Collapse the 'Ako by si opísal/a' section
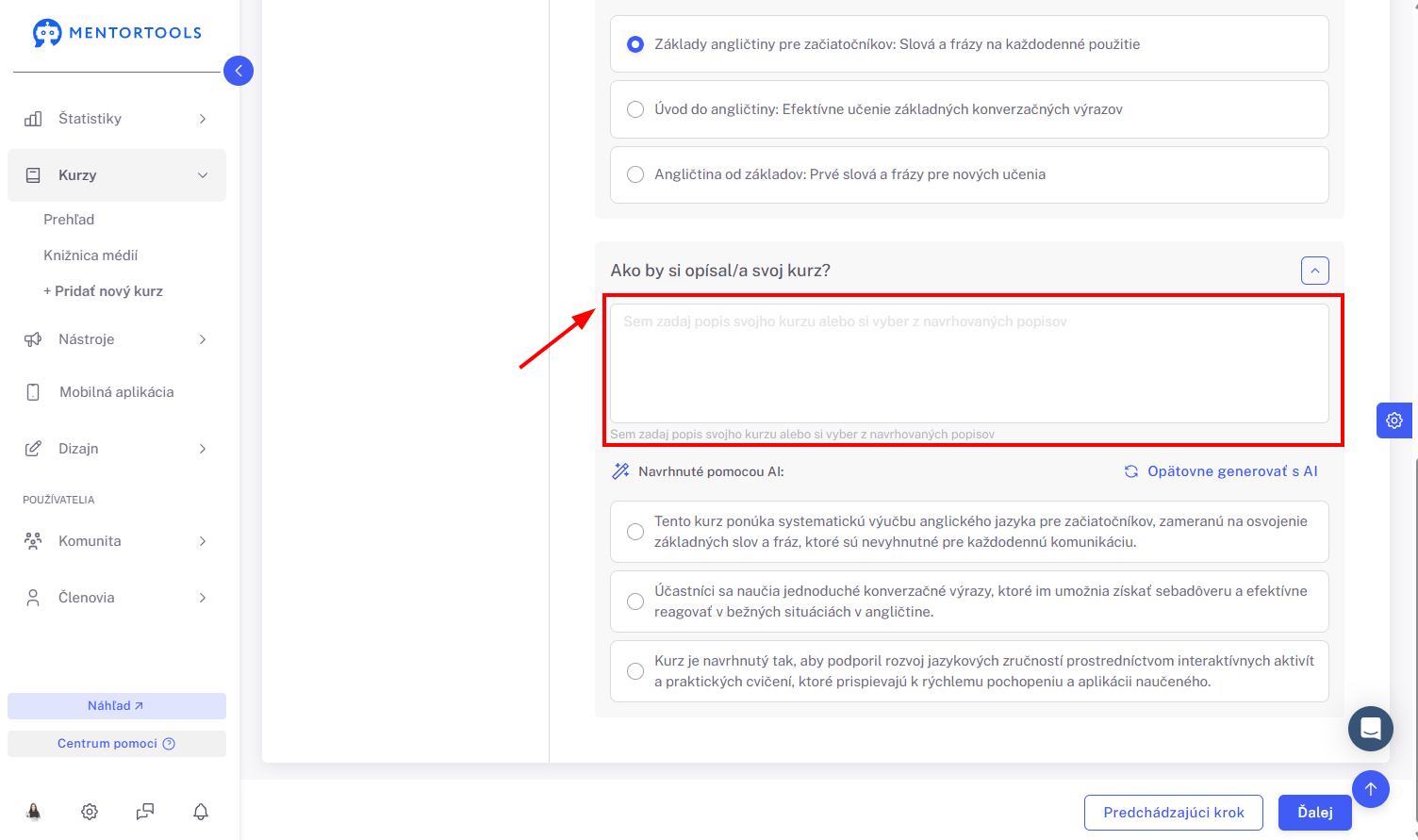The width and height of the screenshot is (1418, 840). (x=1315, y=271)
